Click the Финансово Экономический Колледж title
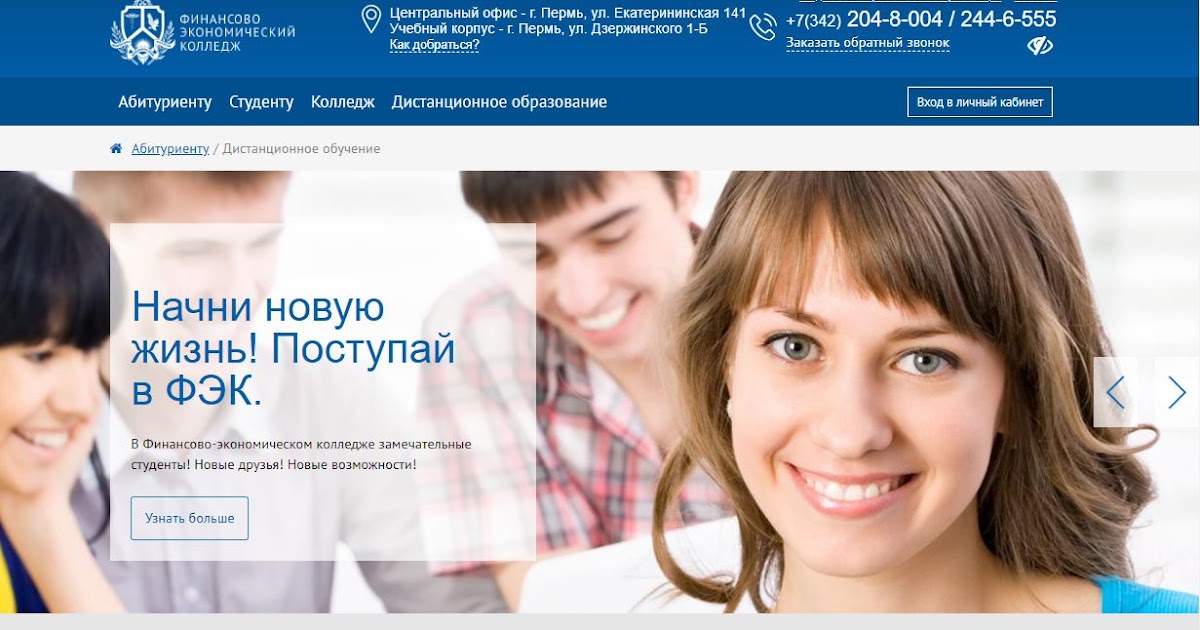The width and height of the screenshot is (1200, 630). coord(238,32)
